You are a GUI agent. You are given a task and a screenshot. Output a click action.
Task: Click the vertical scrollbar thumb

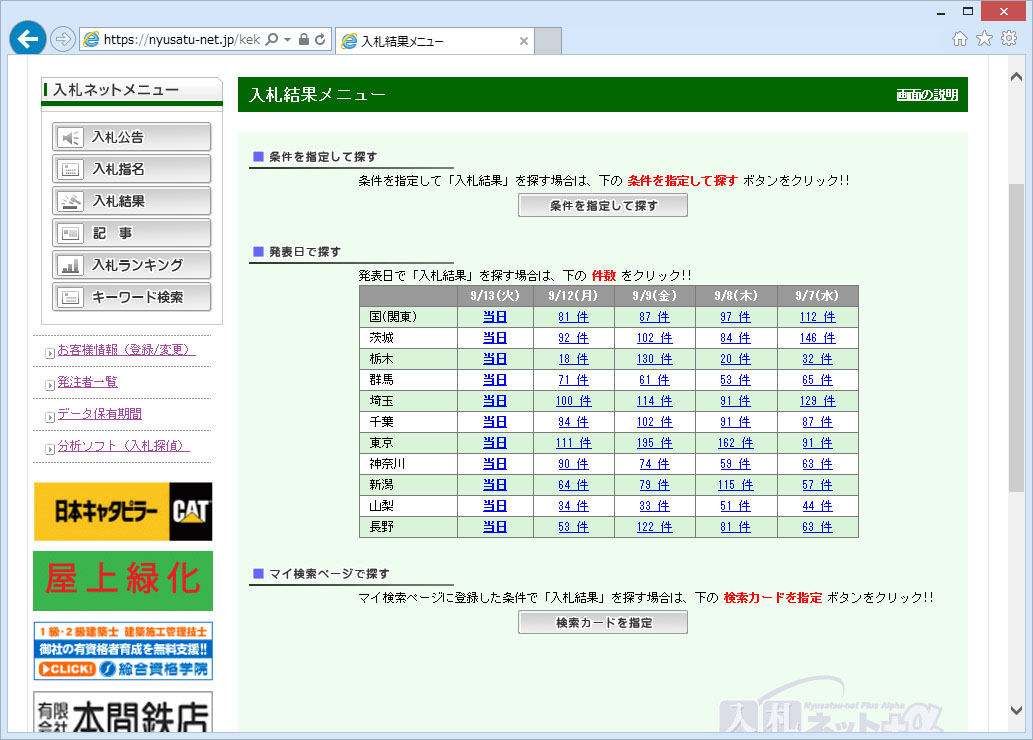pos(1017,337)
